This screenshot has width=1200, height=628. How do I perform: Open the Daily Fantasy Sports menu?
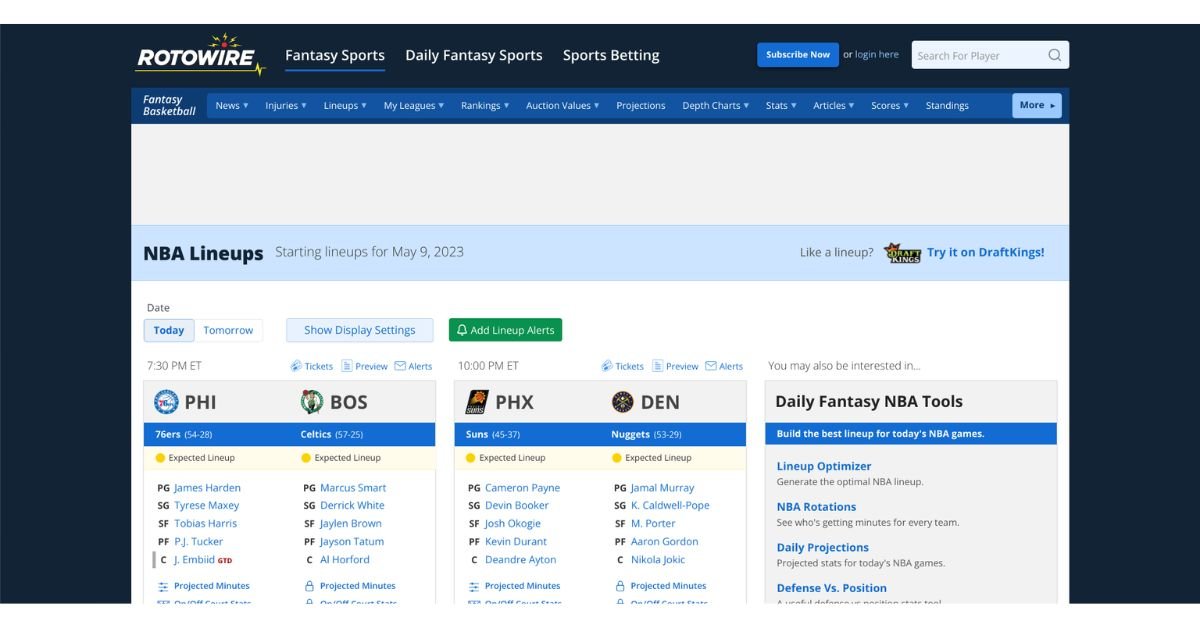(x=474, y=55)
